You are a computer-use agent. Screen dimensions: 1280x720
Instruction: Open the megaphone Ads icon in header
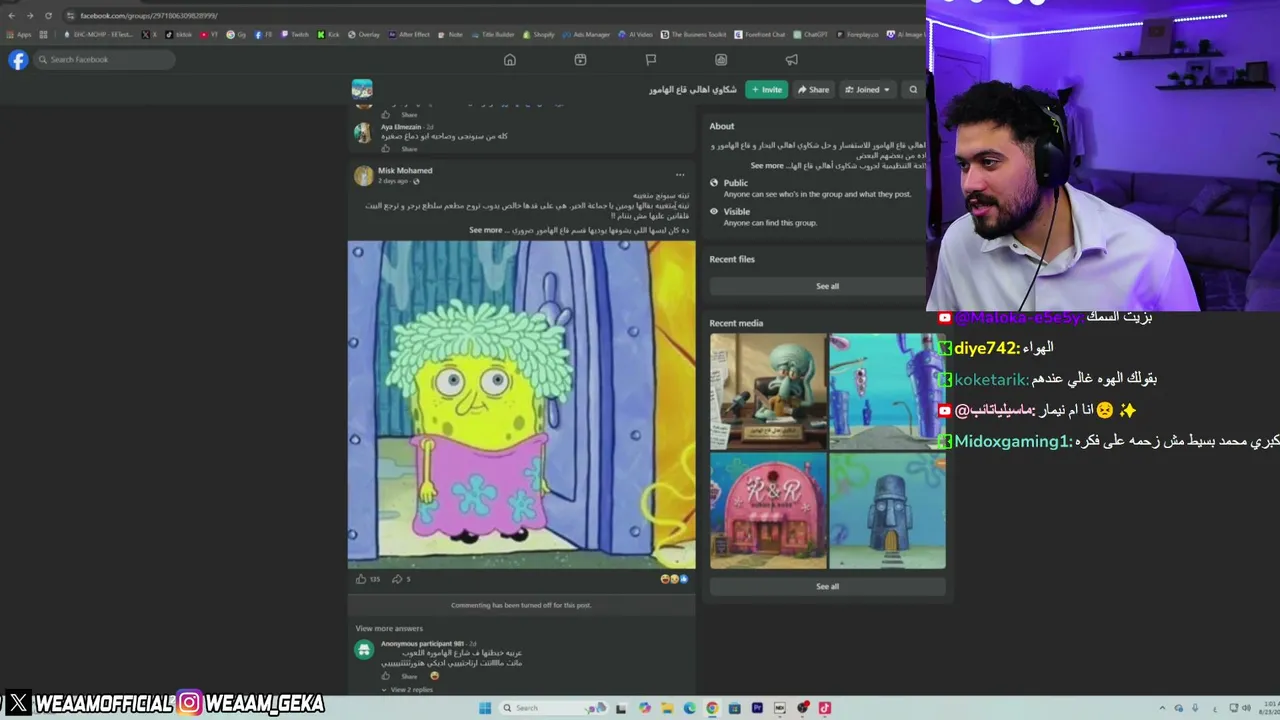coord(792,60)
